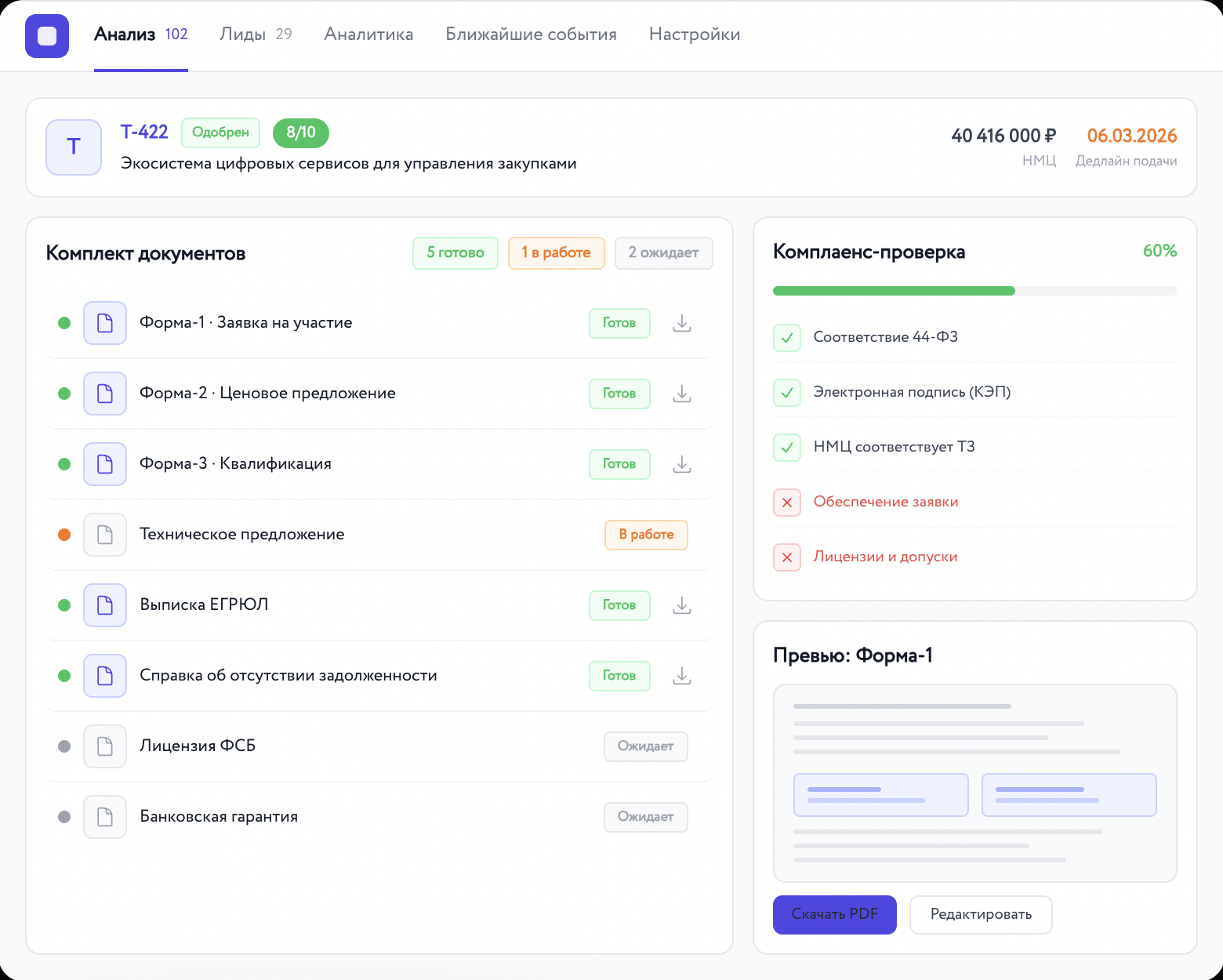Image resolution: width=1223 pixels, height=980 pixels.
Task: Open the Лицензия ФСБ document icon
Action: pos(104,746)
